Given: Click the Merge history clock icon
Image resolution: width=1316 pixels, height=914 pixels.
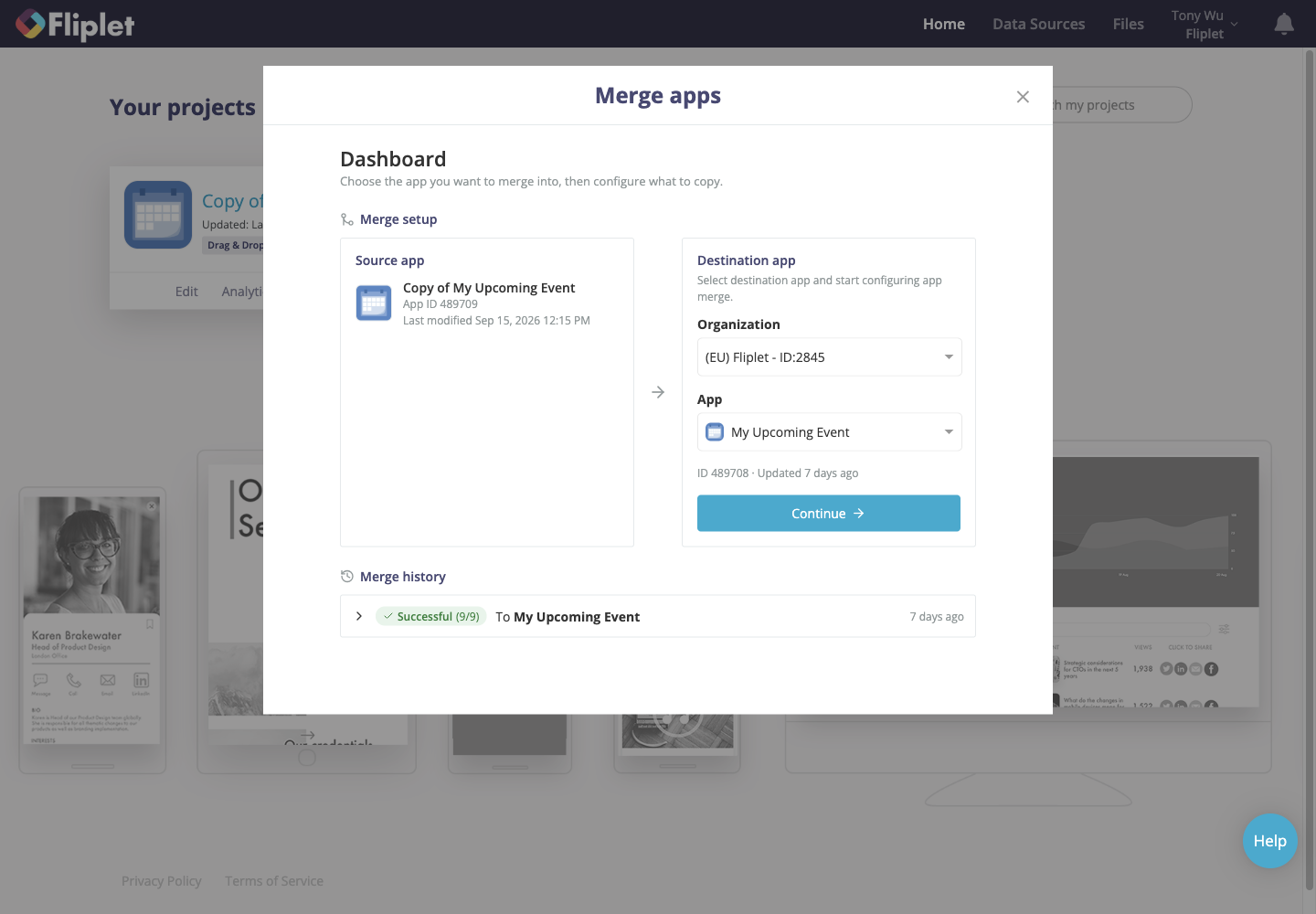Looking at the screenshot, I should tap(347, 577).
